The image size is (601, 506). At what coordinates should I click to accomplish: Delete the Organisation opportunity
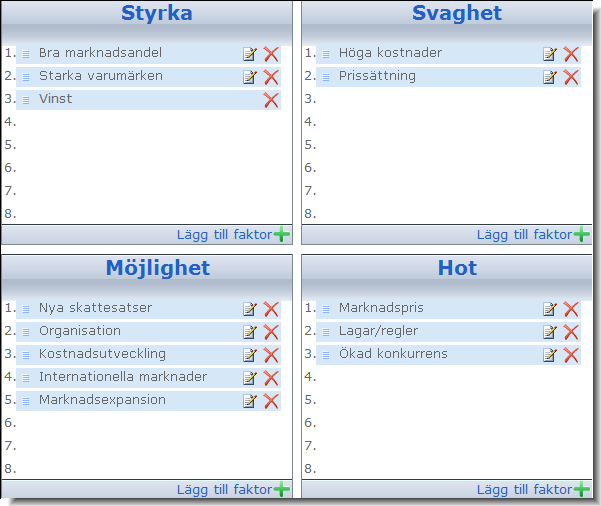point(271,332)
